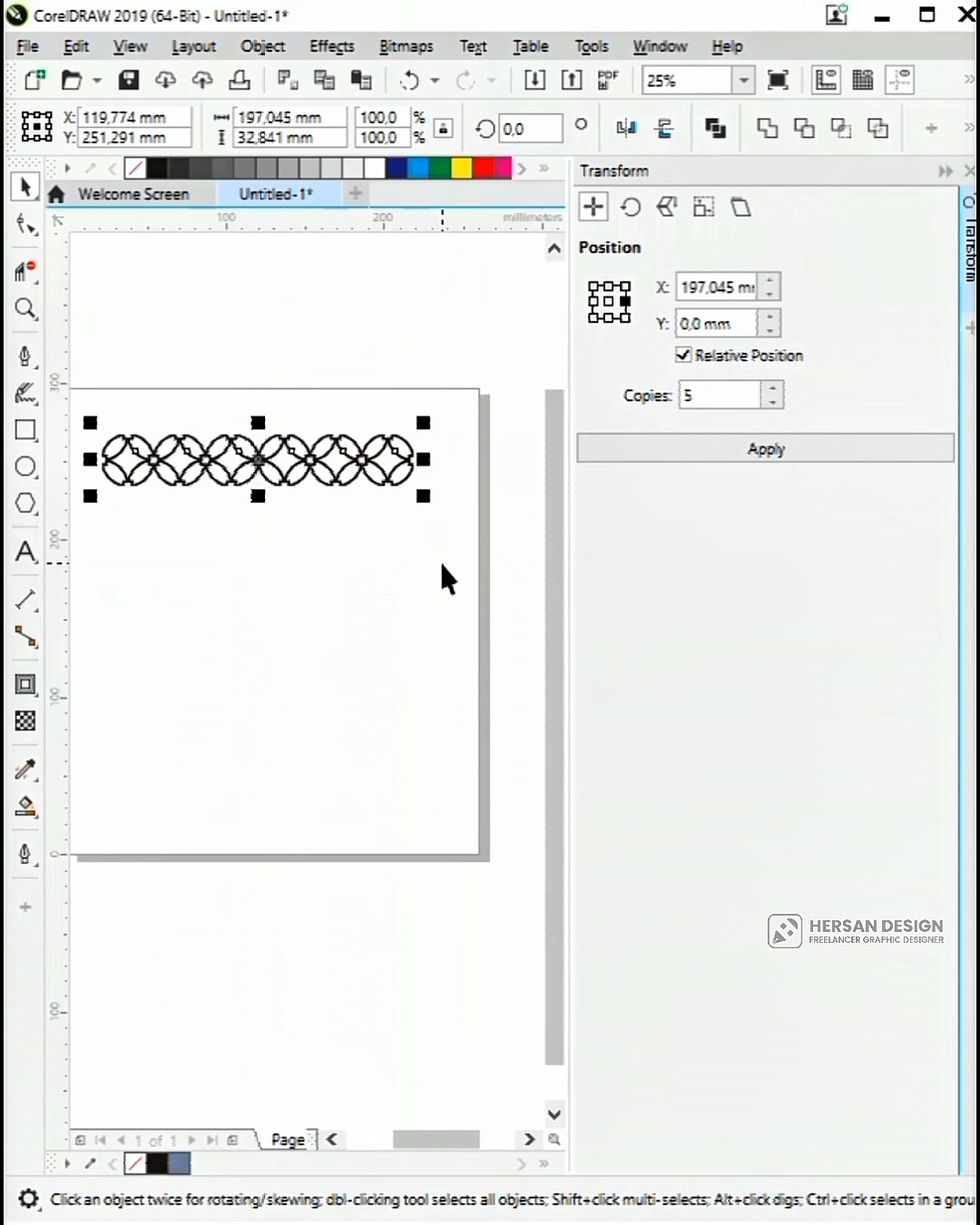Open the File menu

tap(28, 46)
